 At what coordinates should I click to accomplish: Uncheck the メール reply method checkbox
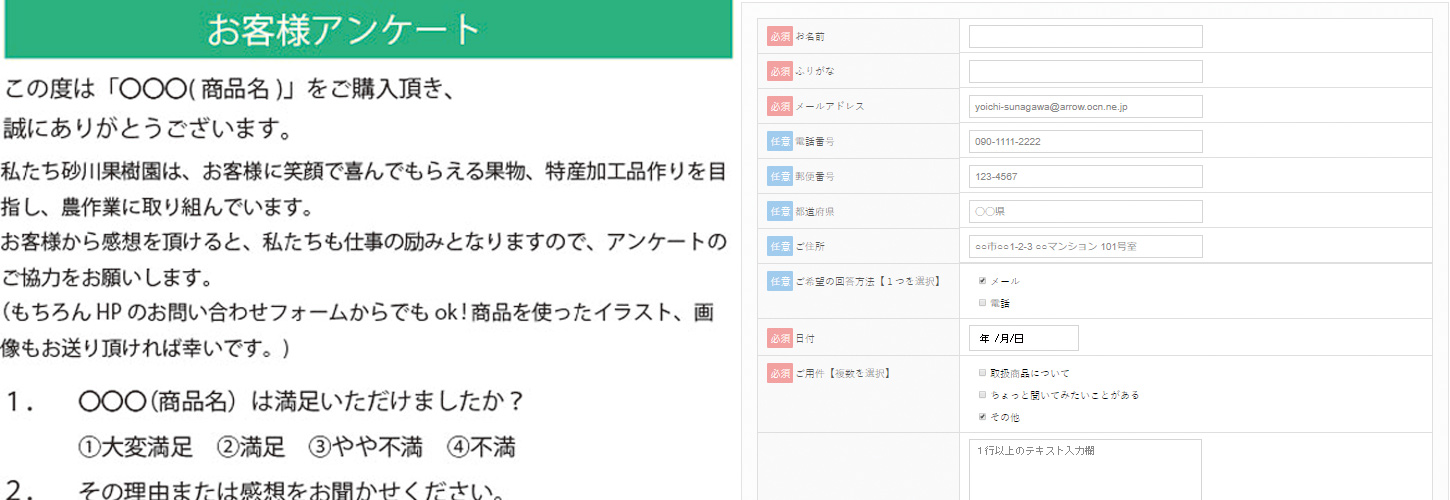[x=983, y=281]
